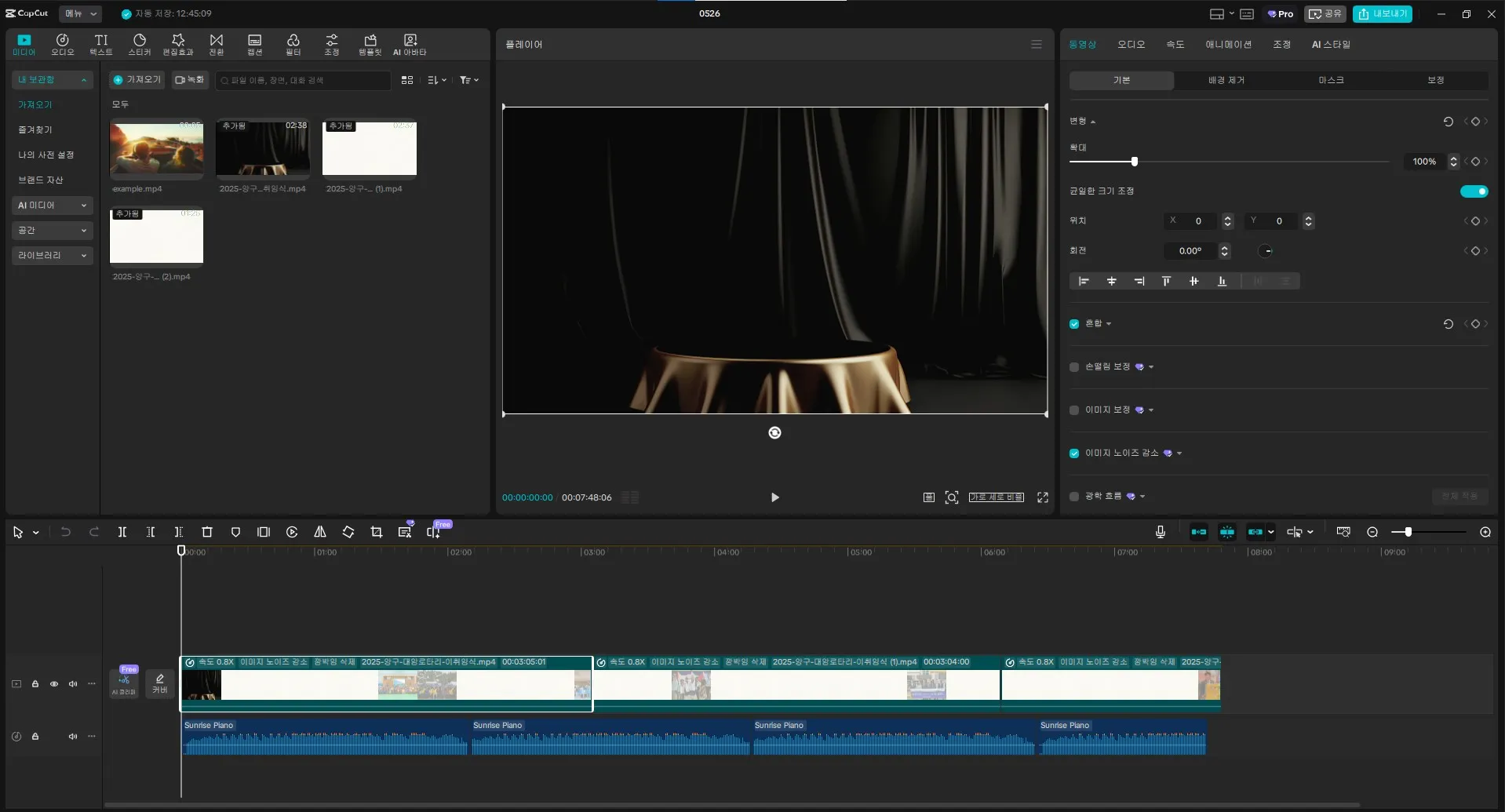This screenshot has height=812, width=1505.
Task: Switch media view to grid layout icon
Action: tap(406, 80)
